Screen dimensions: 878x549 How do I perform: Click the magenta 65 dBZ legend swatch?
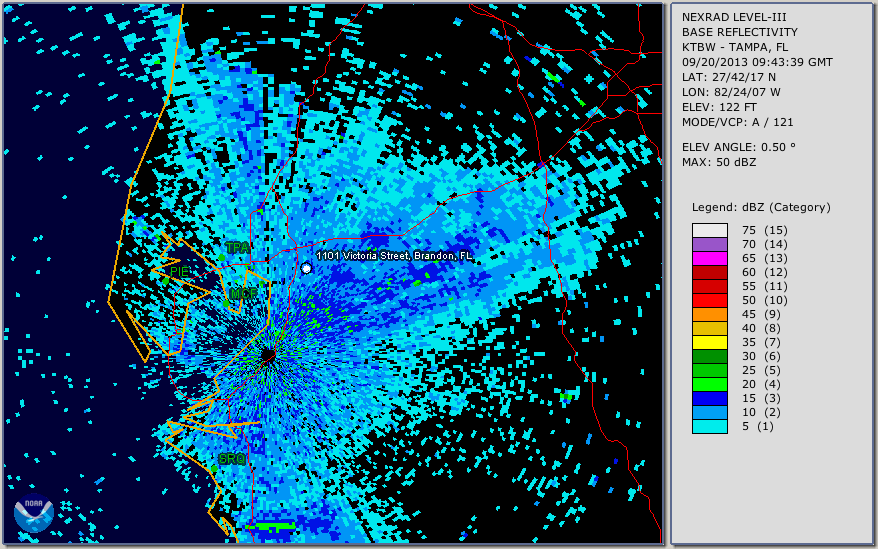pyautogui.click(x=709, y=258)
